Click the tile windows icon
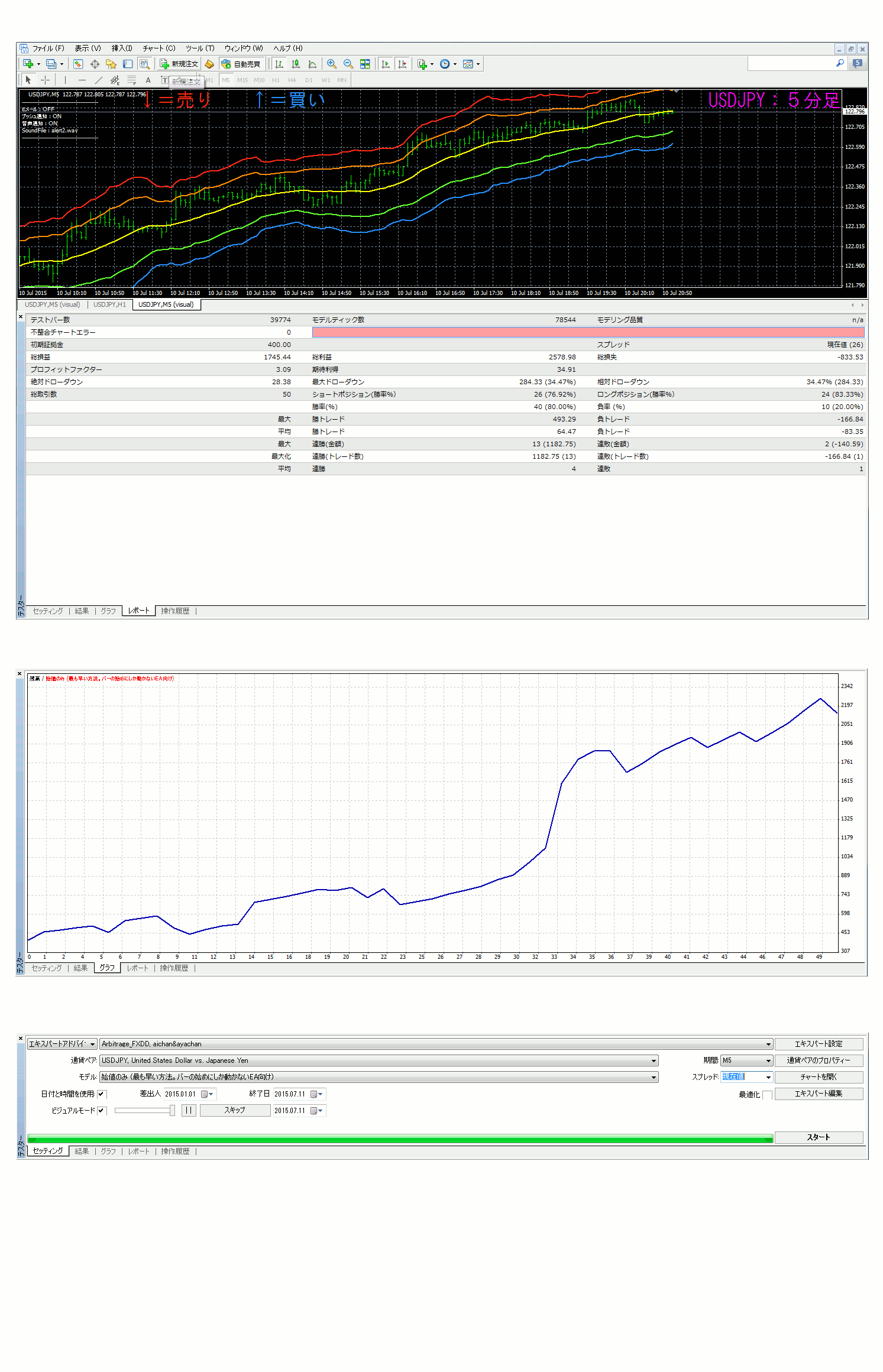Viewport: 883px width, 1372px height. pyautogui.click(x=365, y=64)
